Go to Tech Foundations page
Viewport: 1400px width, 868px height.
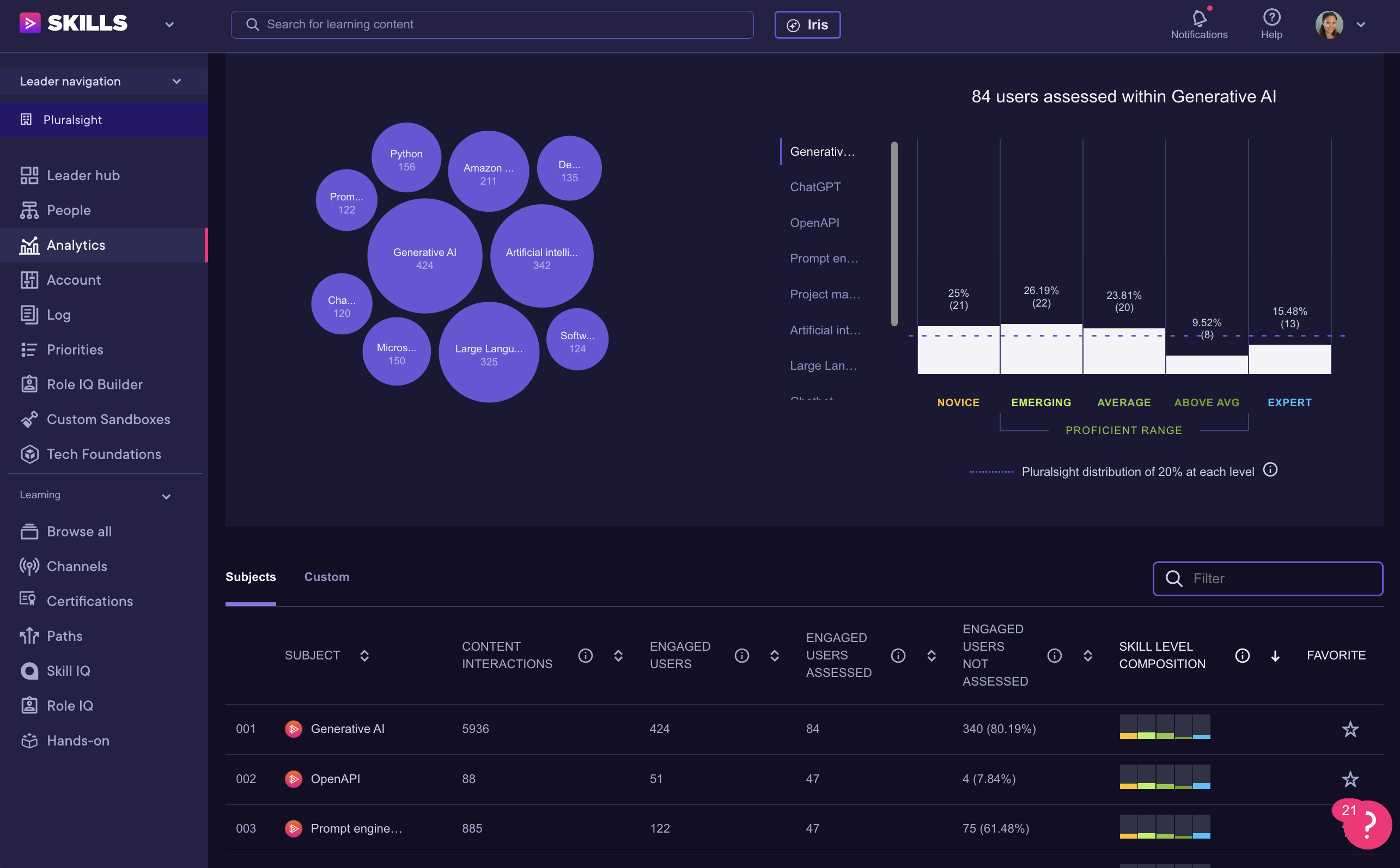point(104,454)
